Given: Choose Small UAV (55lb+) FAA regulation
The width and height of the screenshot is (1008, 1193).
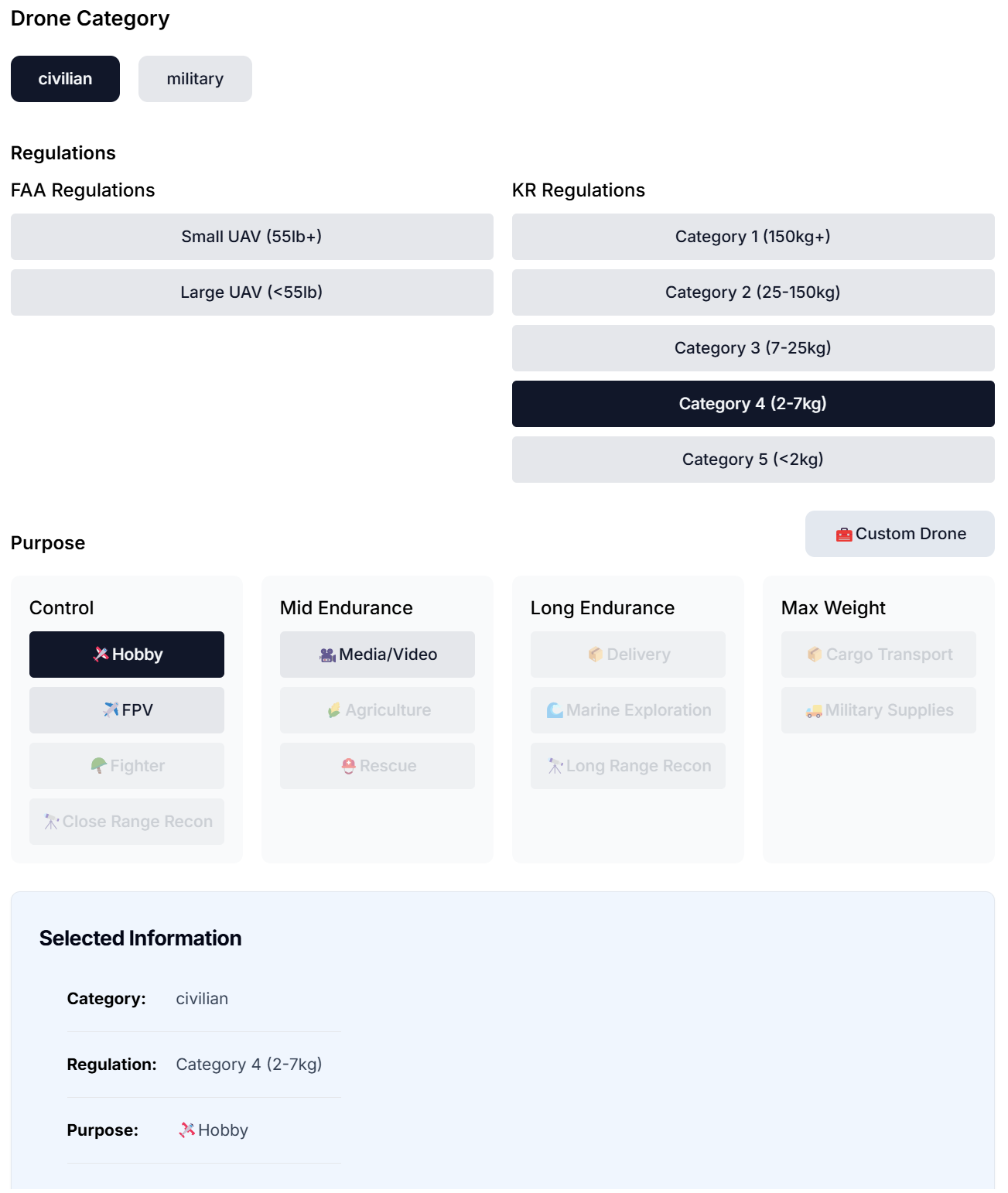Looking at the screenshot, I should coord(251,237).
